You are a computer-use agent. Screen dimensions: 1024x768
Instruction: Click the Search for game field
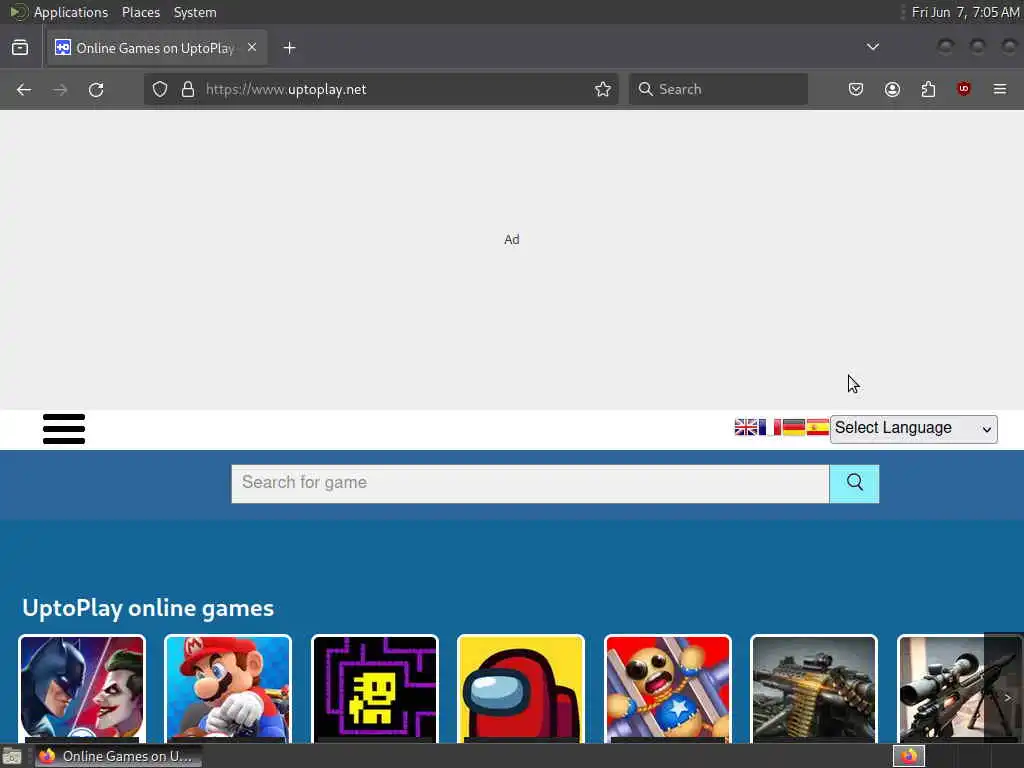[x=530, y=484]
